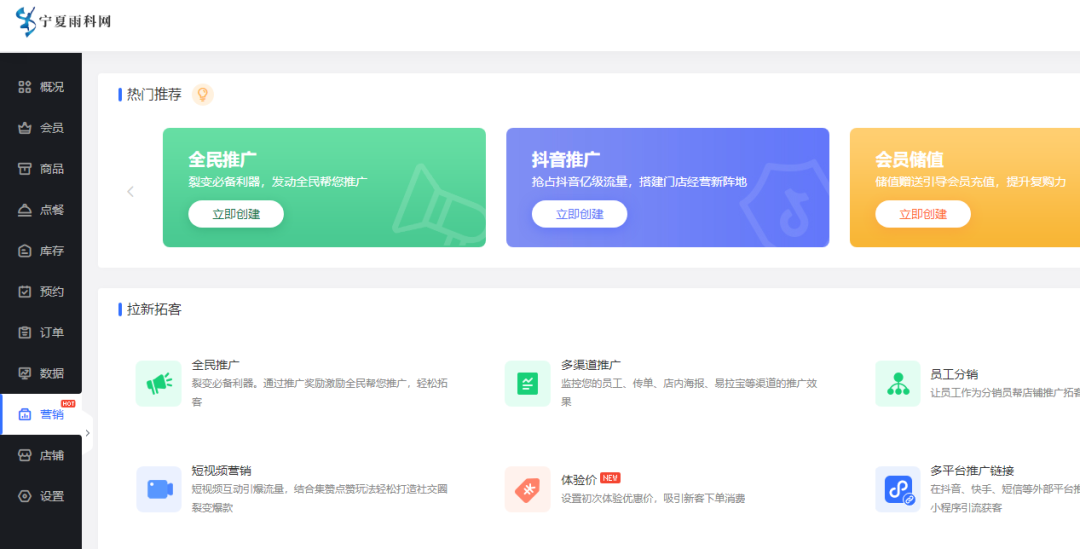Click 立即创建 on the 会员储值 banner
This screenshot has width=1080, height=549.
pos(923,214)
